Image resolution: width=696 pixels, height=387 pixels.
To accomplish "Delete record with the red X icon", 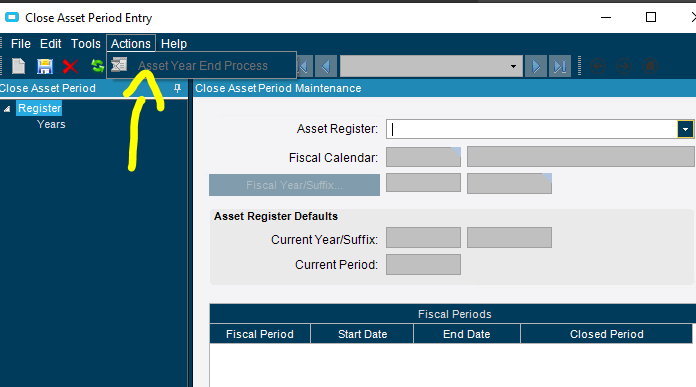I will (x=70, y=67).
